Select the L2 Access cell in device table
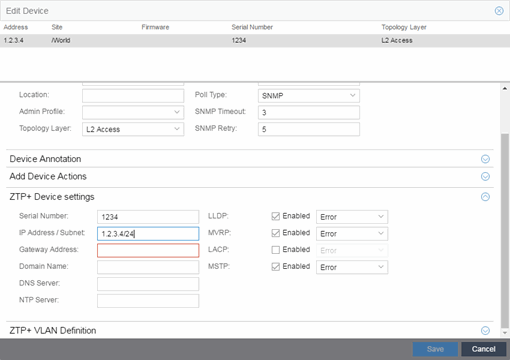The height and width of the screenshot is (360, 510). (397, 40)
